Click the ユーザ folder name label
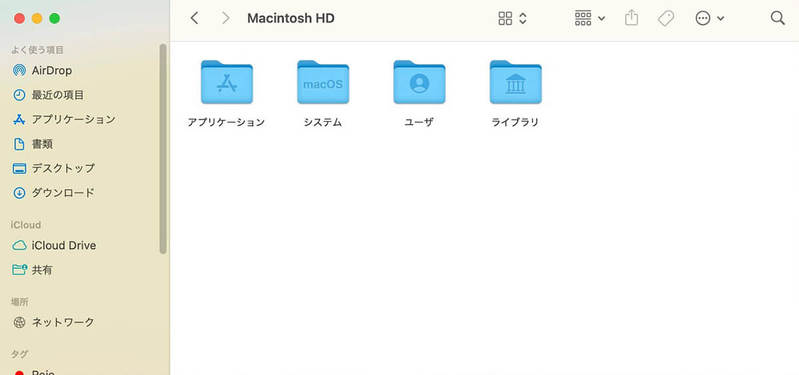This screenshot has width=799, height=375. click(x=419, y=122)
